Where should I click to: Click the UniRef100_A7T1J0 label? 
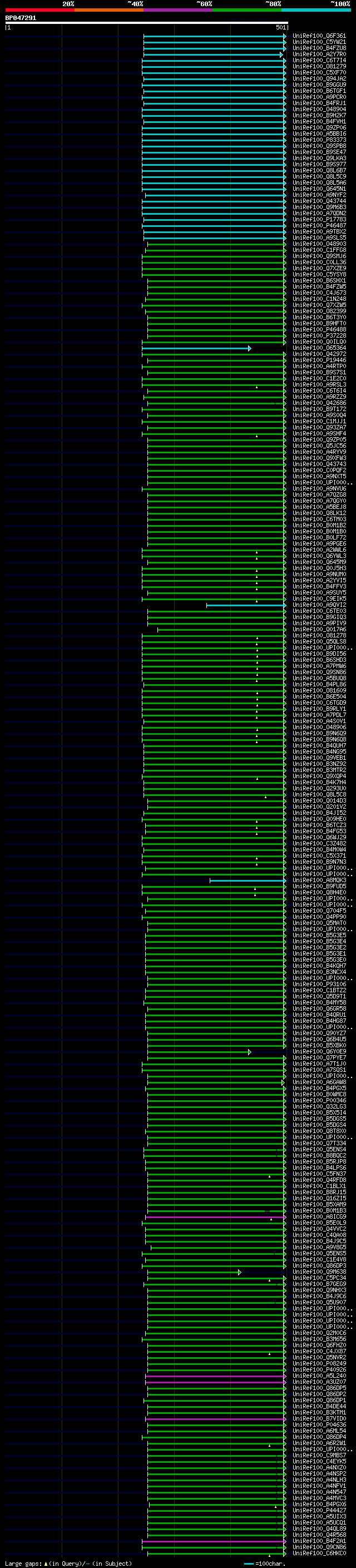click(319, 1064)
